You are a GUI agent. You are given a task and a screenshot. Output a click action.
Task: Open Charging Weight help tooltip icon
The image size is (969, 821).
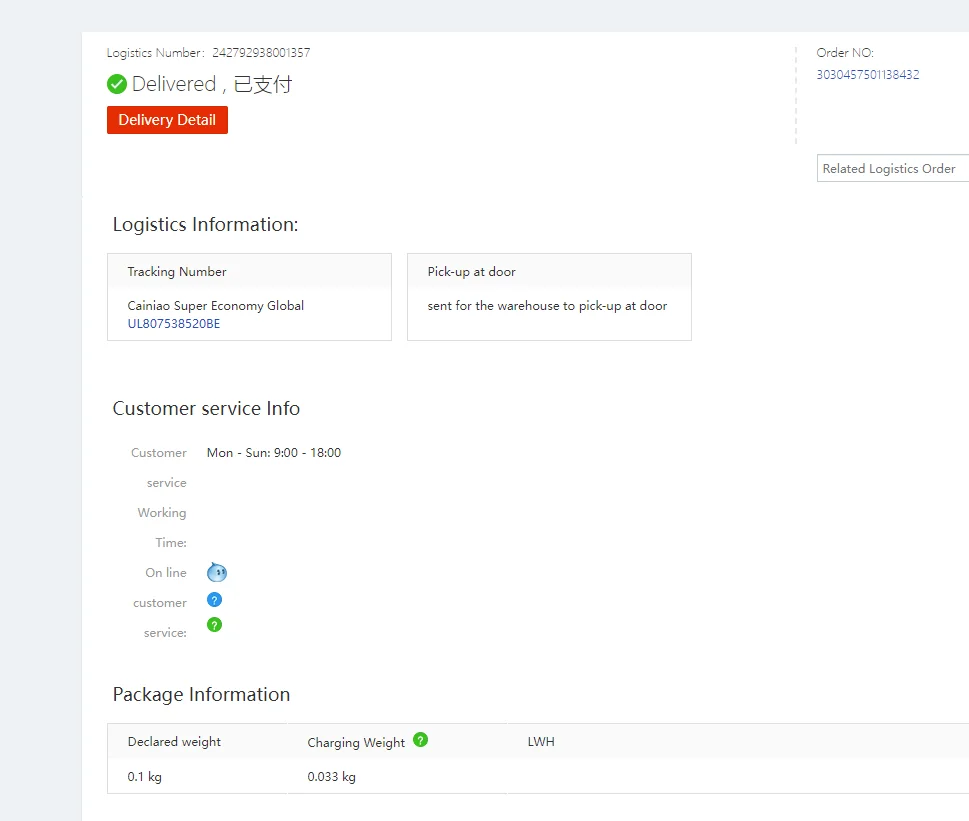click(x=420, y=740)
